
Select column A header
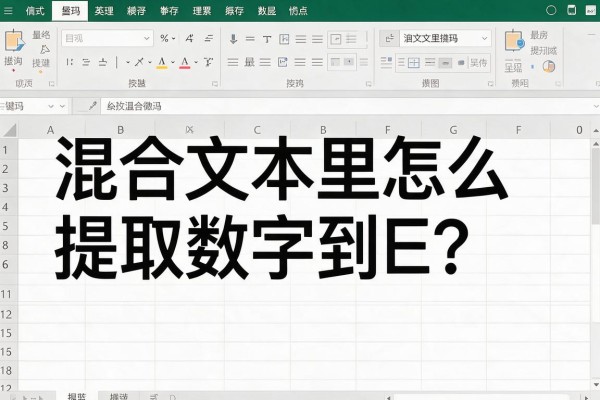click(x=51, y=130)
